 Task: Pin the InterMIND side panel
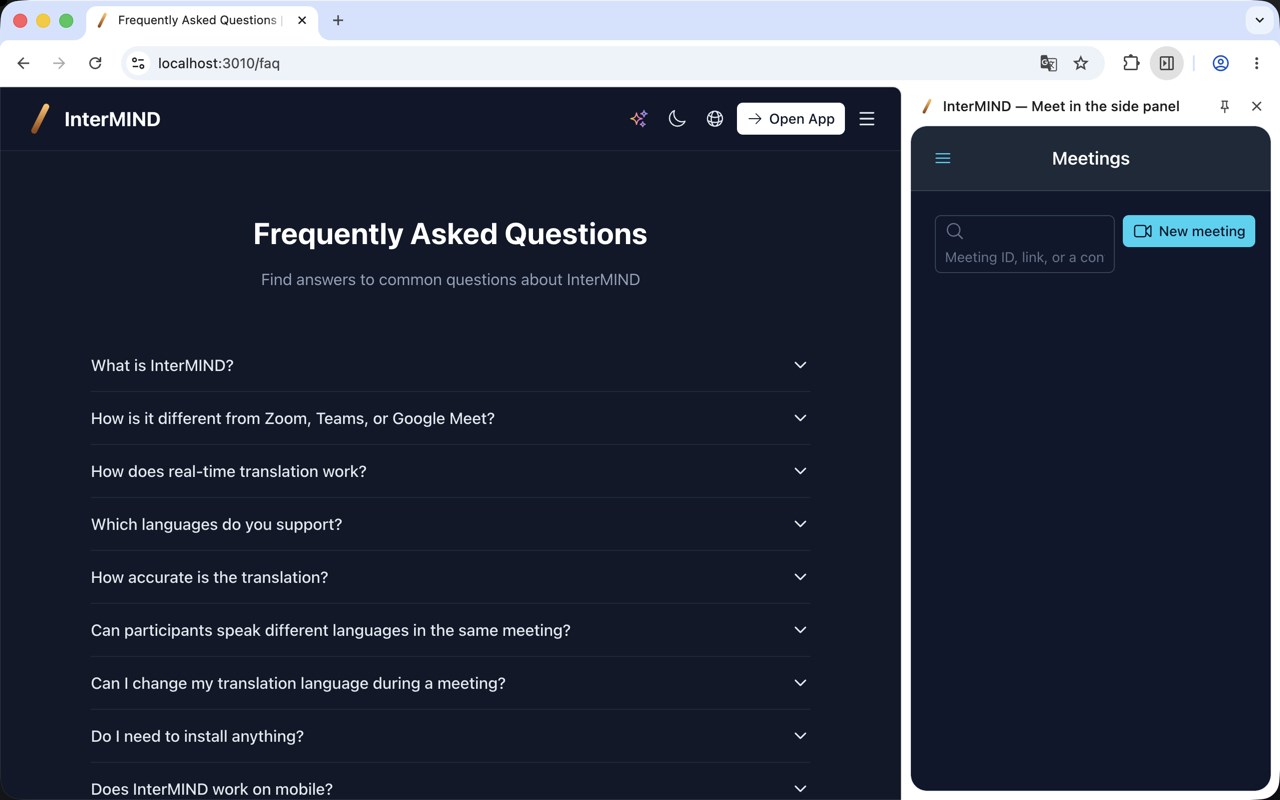click(1224, 106)
